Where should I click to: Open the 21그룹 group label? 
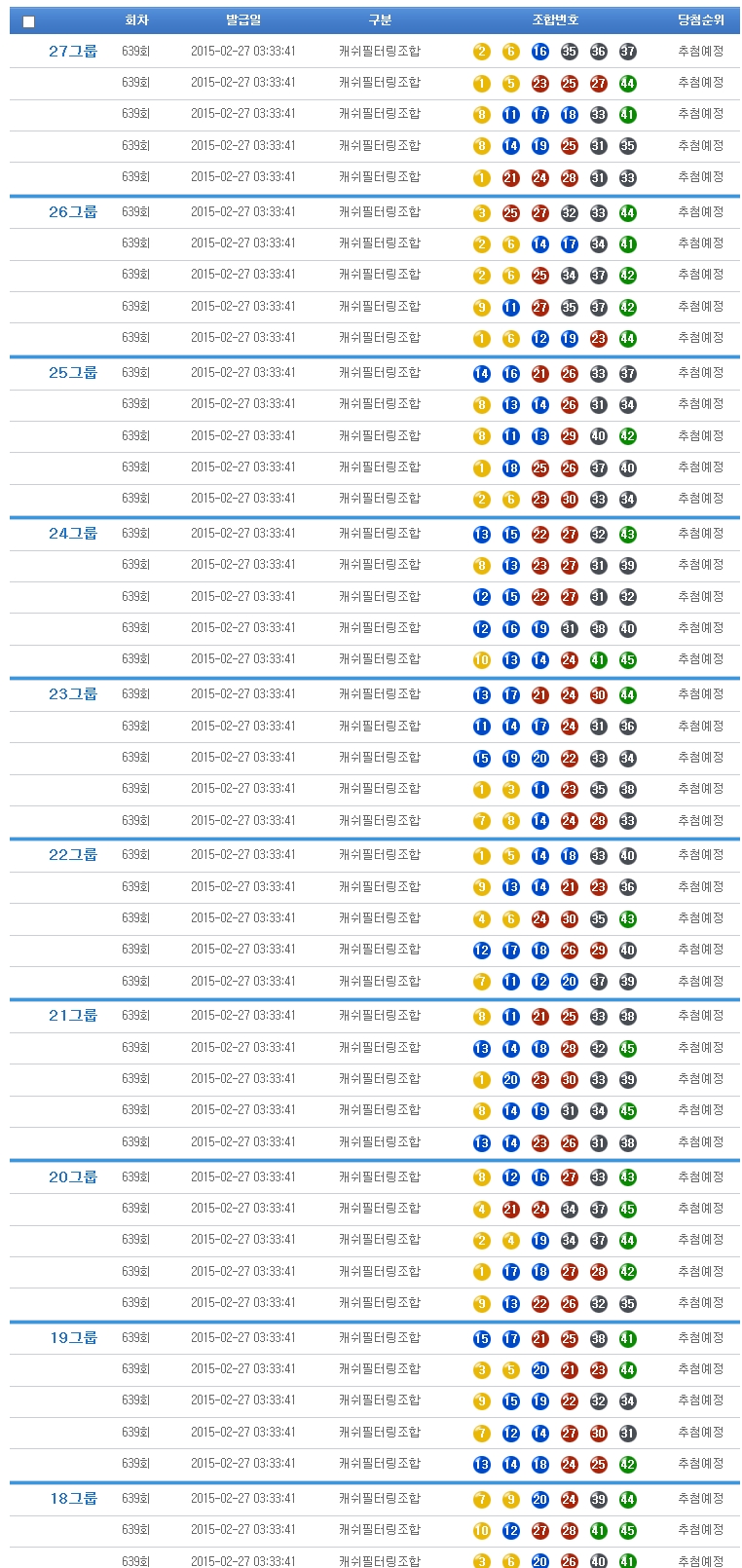pos(73,1016)
